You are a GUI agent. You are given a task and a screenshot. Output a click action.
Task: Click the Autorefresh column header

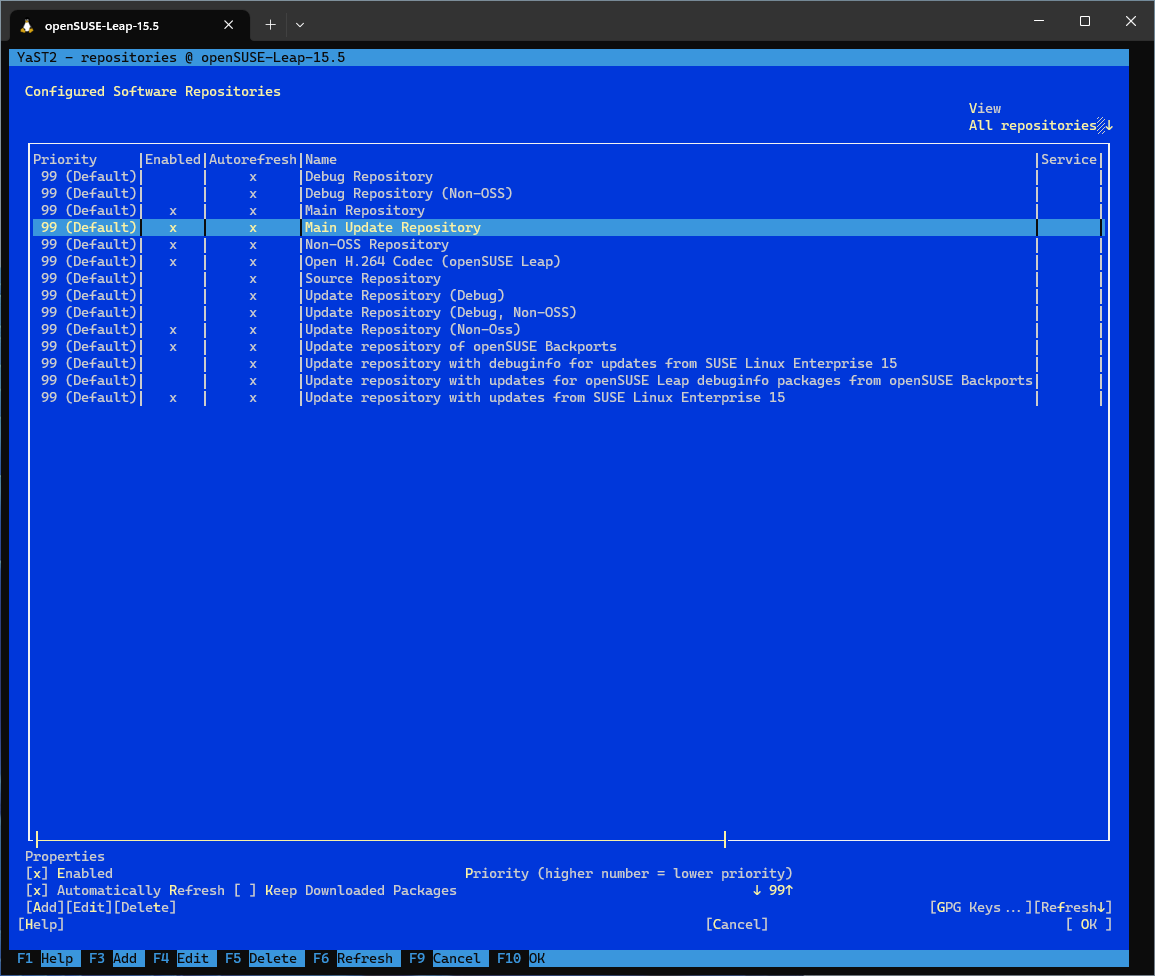[x=253, y=160]
